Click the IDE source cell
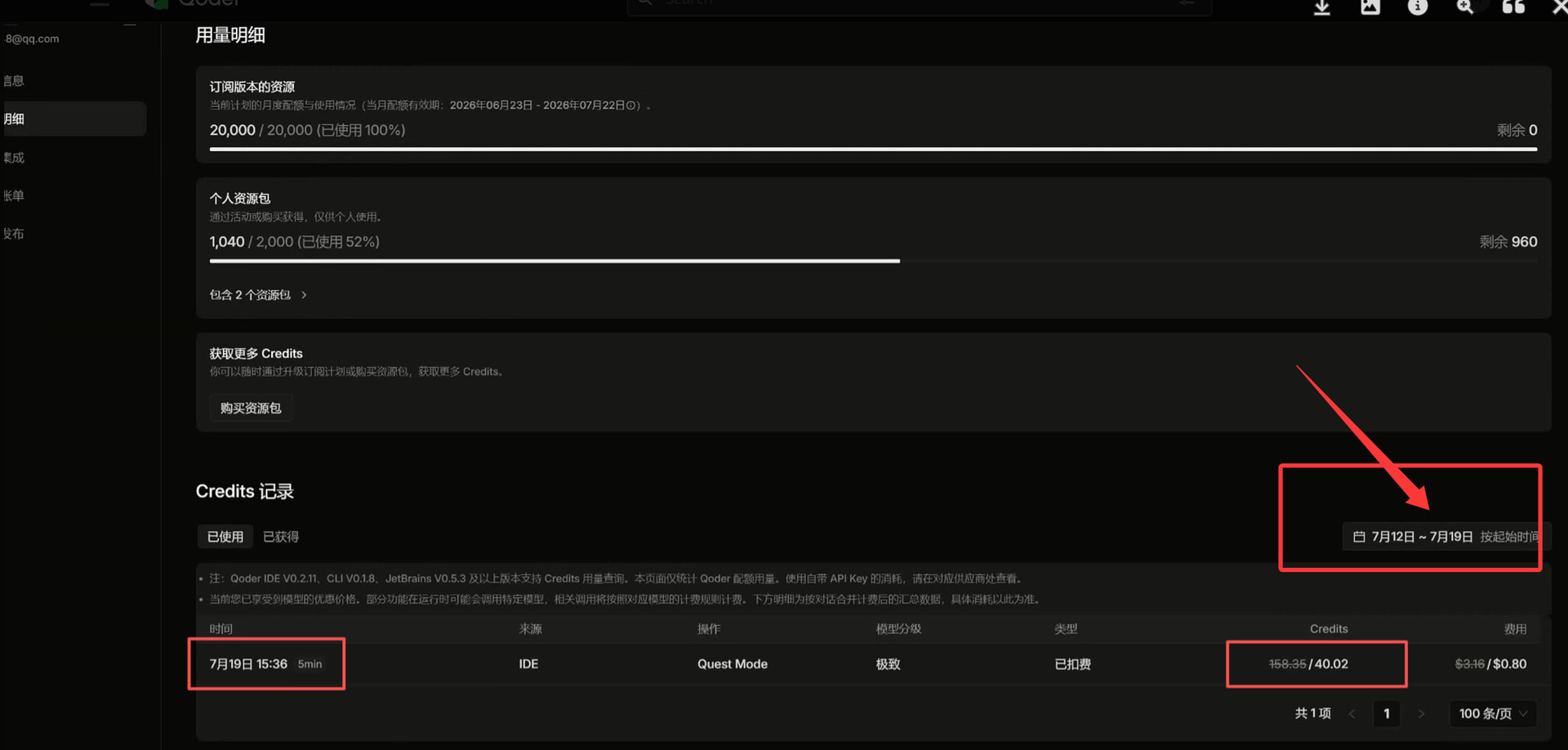This screenshot has height=750, width=1568. click(x=528, y=664)
